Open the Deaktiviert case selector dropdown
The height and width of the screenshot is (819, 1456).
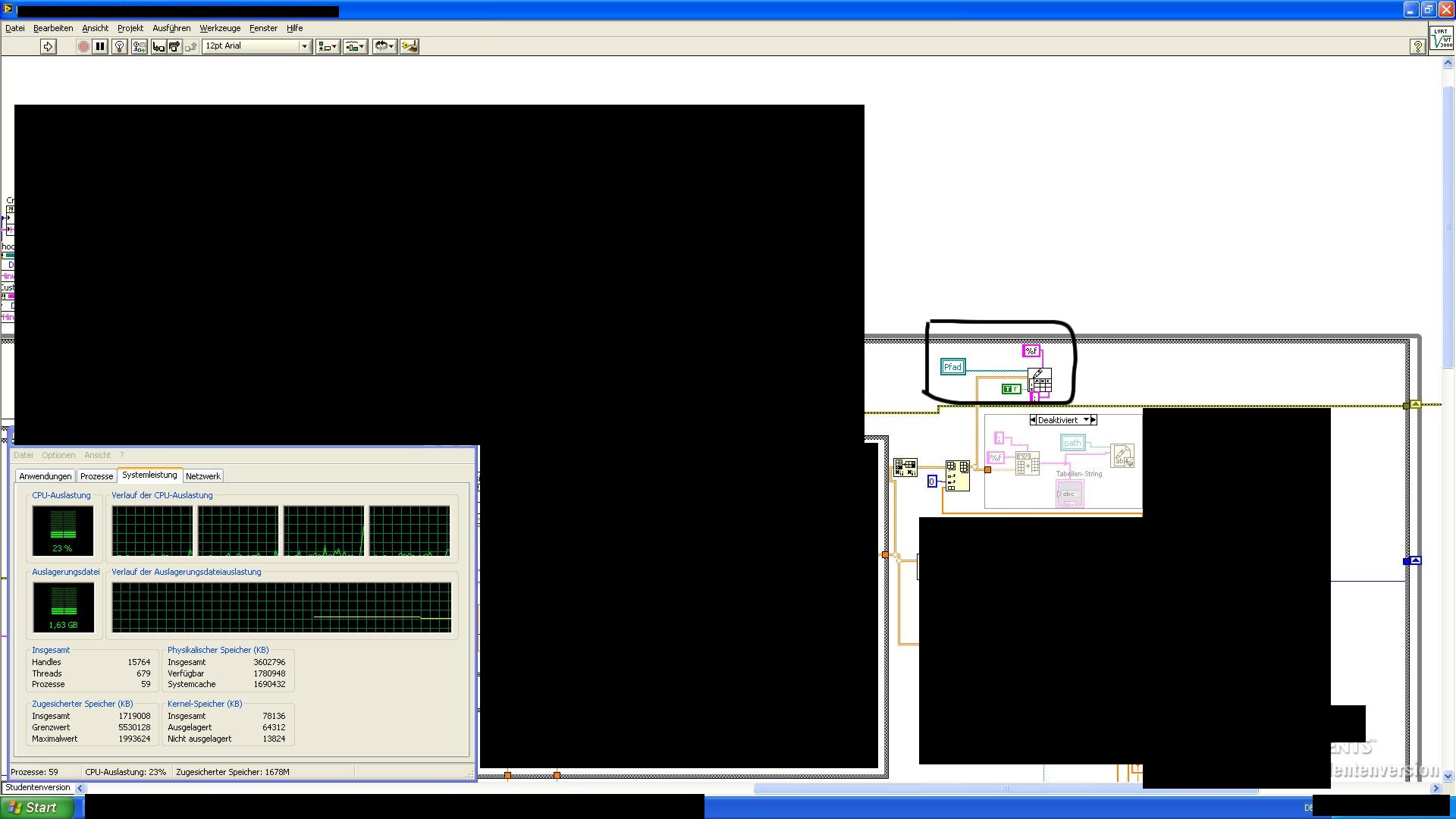(x=1086, y=420)
